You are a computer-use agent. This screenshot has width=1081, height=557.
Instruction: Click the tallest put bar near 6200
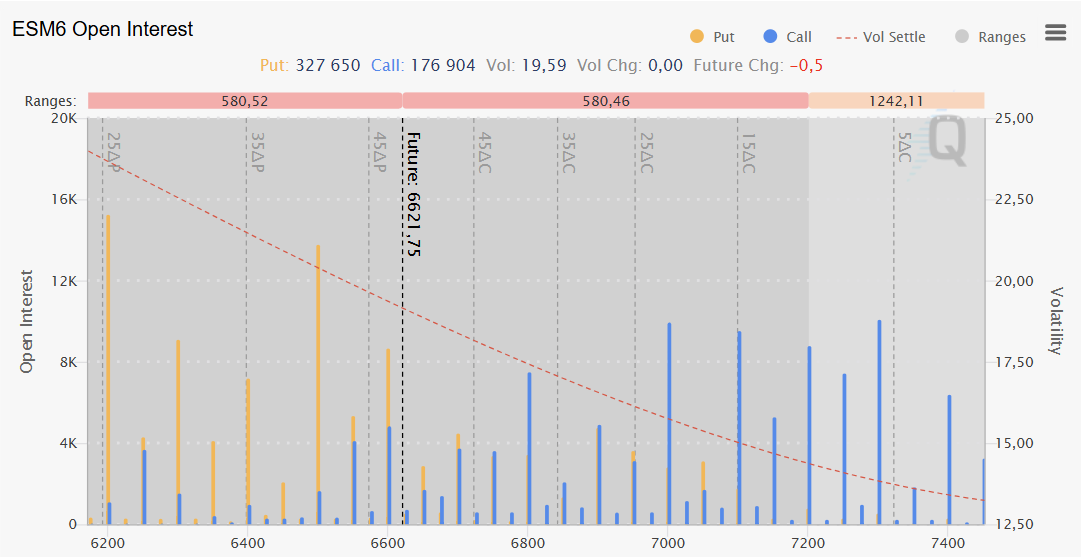107,370
